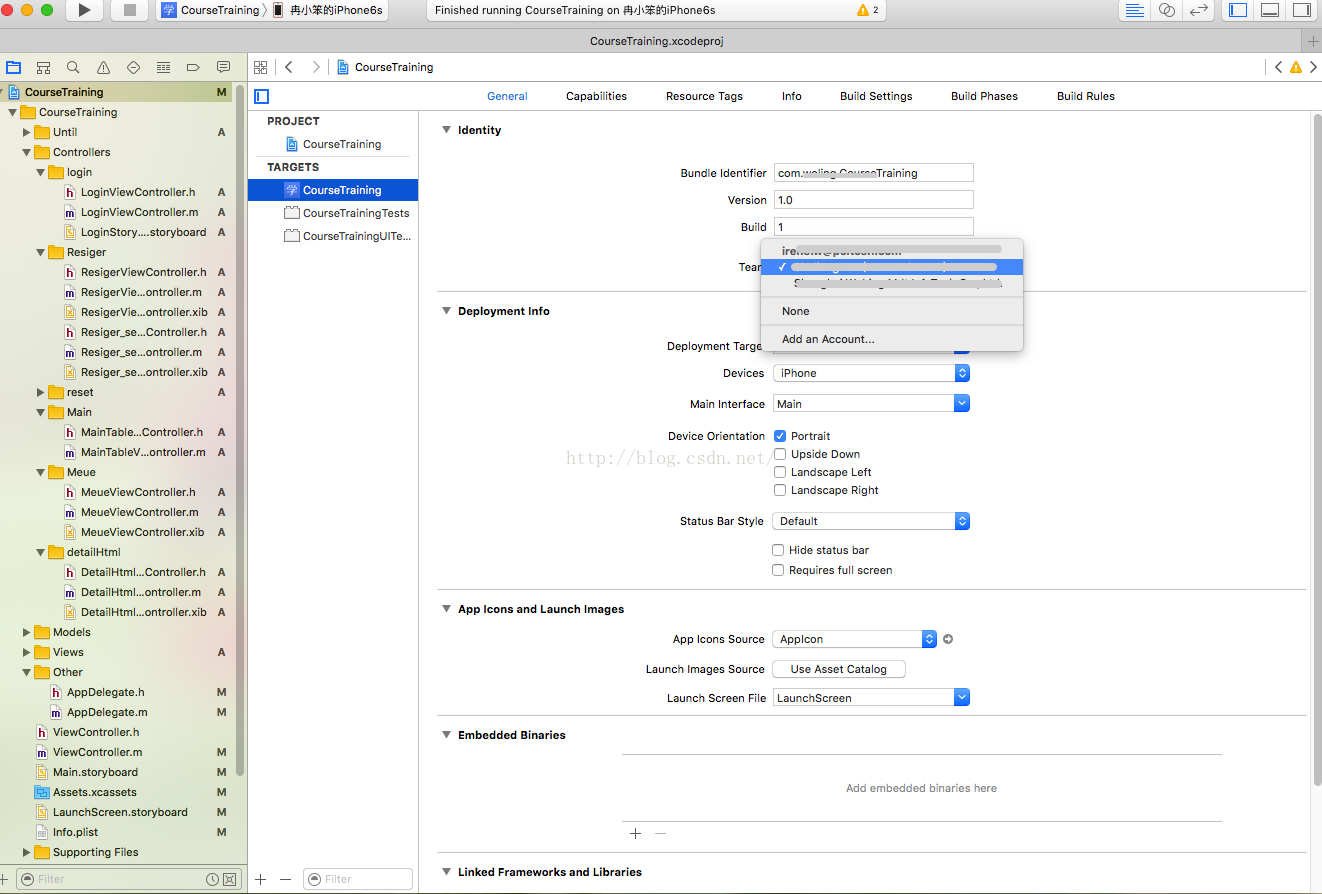Click the Bundle Identifier text field
1322x894 pixels.
tap(873, 173)
